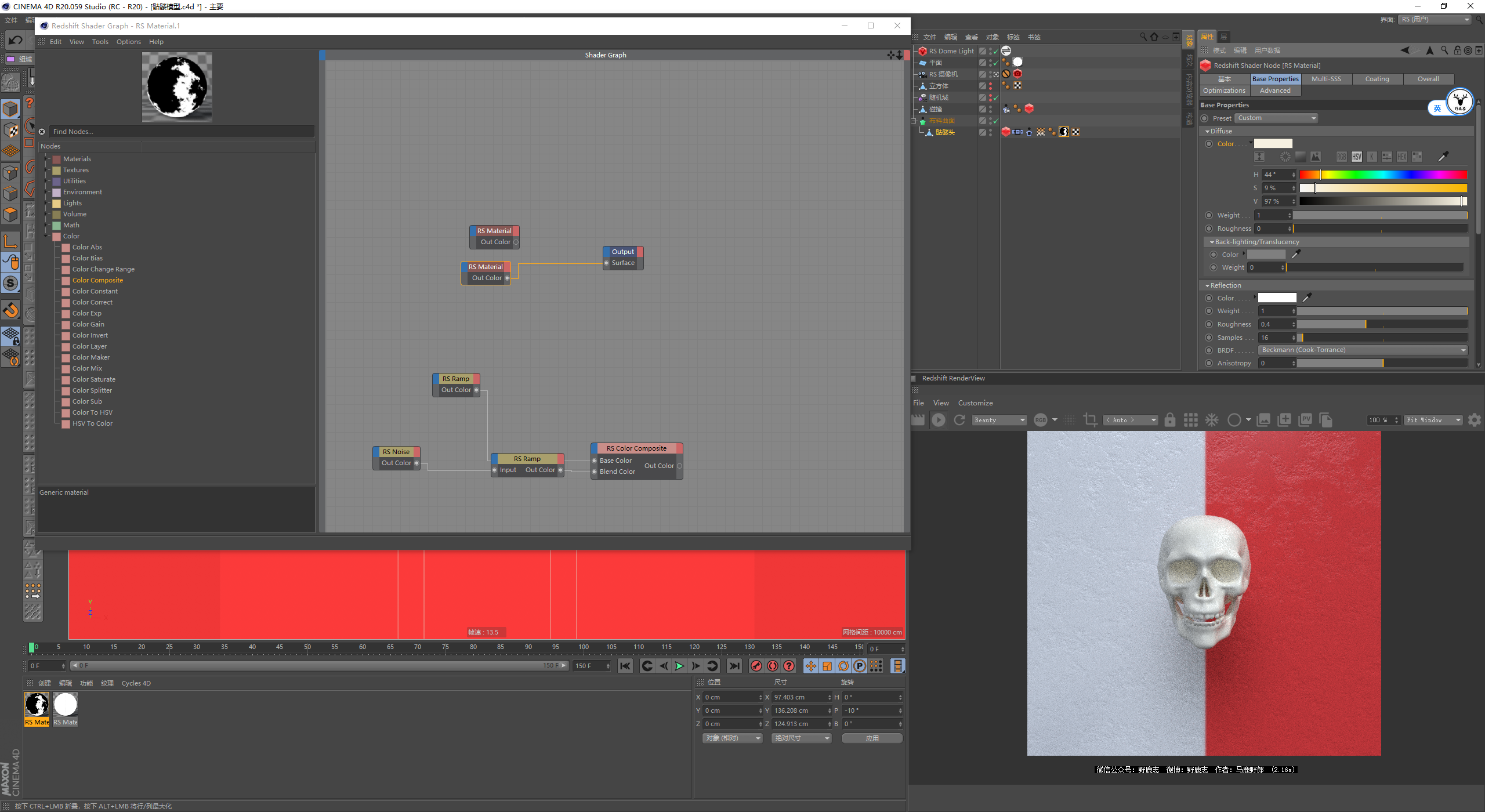The width and height of the screenshot is (1485, 812).
Task: Select the Output Surface node
Action: pyautogui.click(x=621, y=257)
